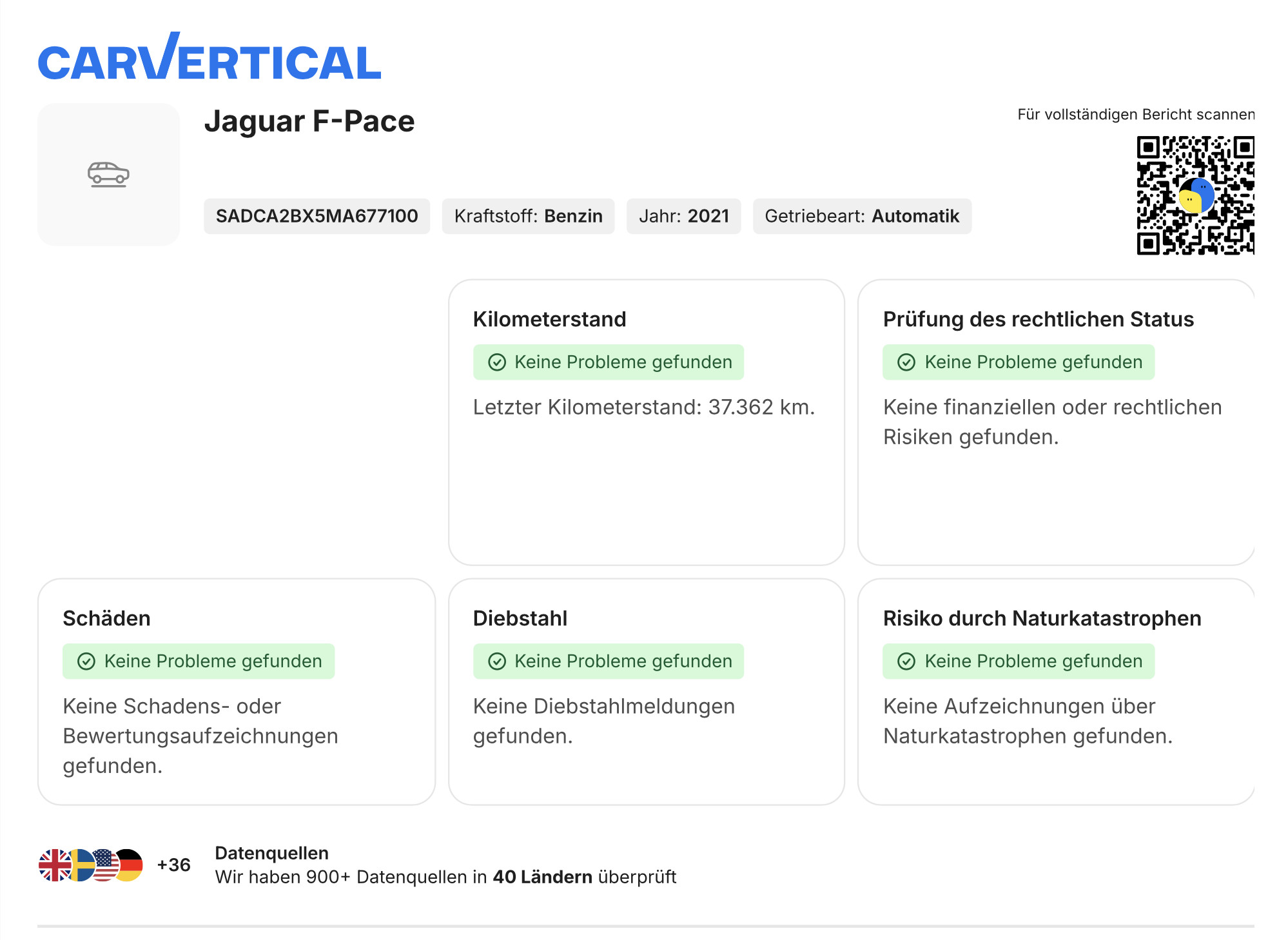The height and width of the screenshot is (940, 1288).
Task: Click the QR code for full report
Action: click(x=1195, y=195)
